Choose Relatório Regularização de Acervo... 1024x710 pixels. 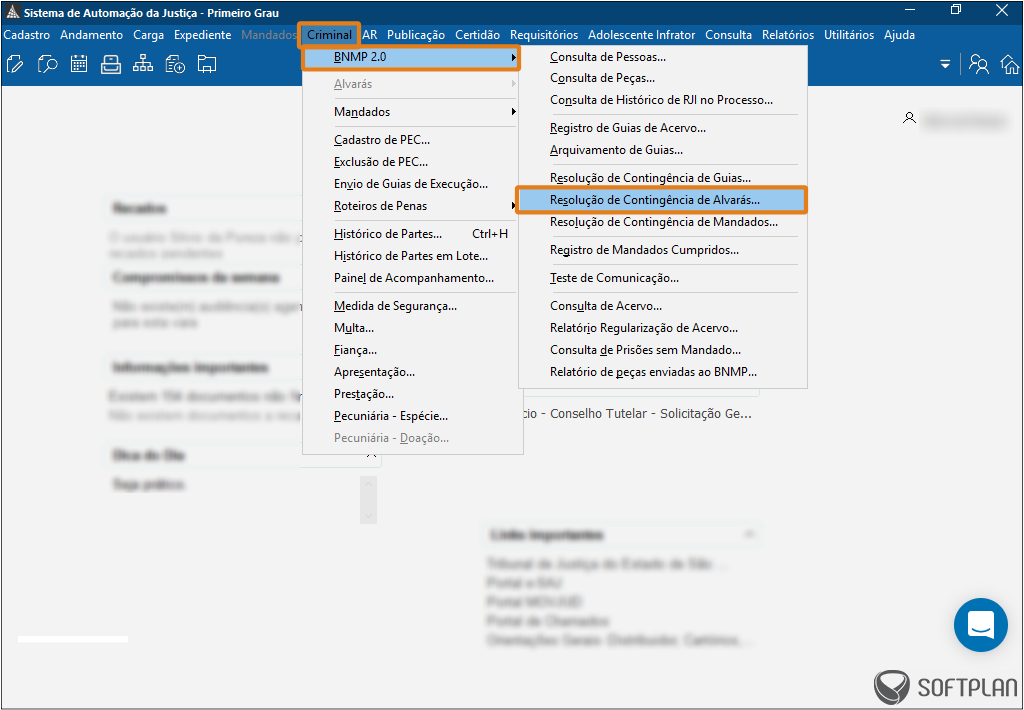[x=663, y=328]
